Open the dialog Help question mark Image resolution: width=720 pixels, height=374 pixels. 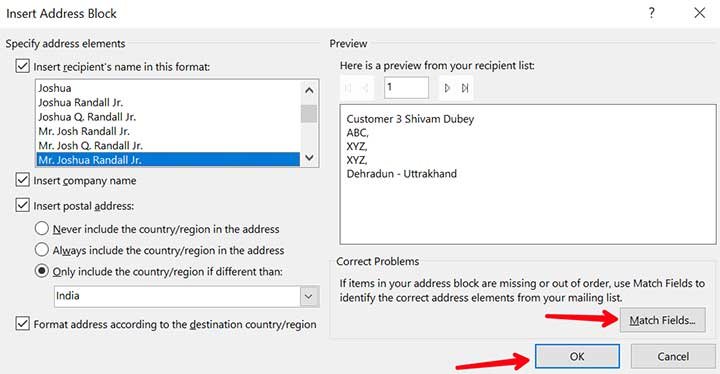point(651,13)
